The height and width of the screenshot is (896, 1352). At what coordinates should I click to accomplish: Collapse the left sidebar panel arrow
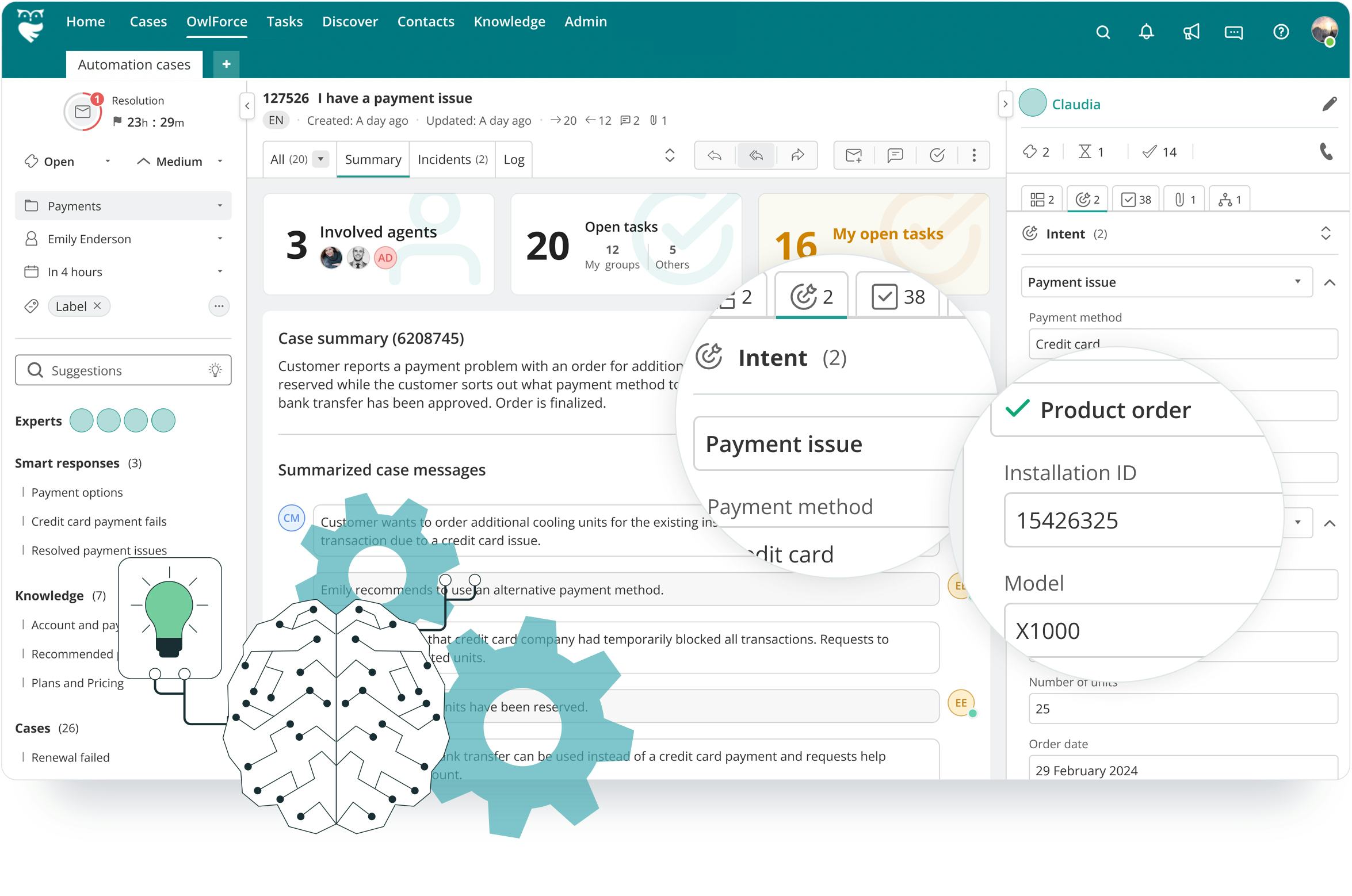tap(247, 106)
